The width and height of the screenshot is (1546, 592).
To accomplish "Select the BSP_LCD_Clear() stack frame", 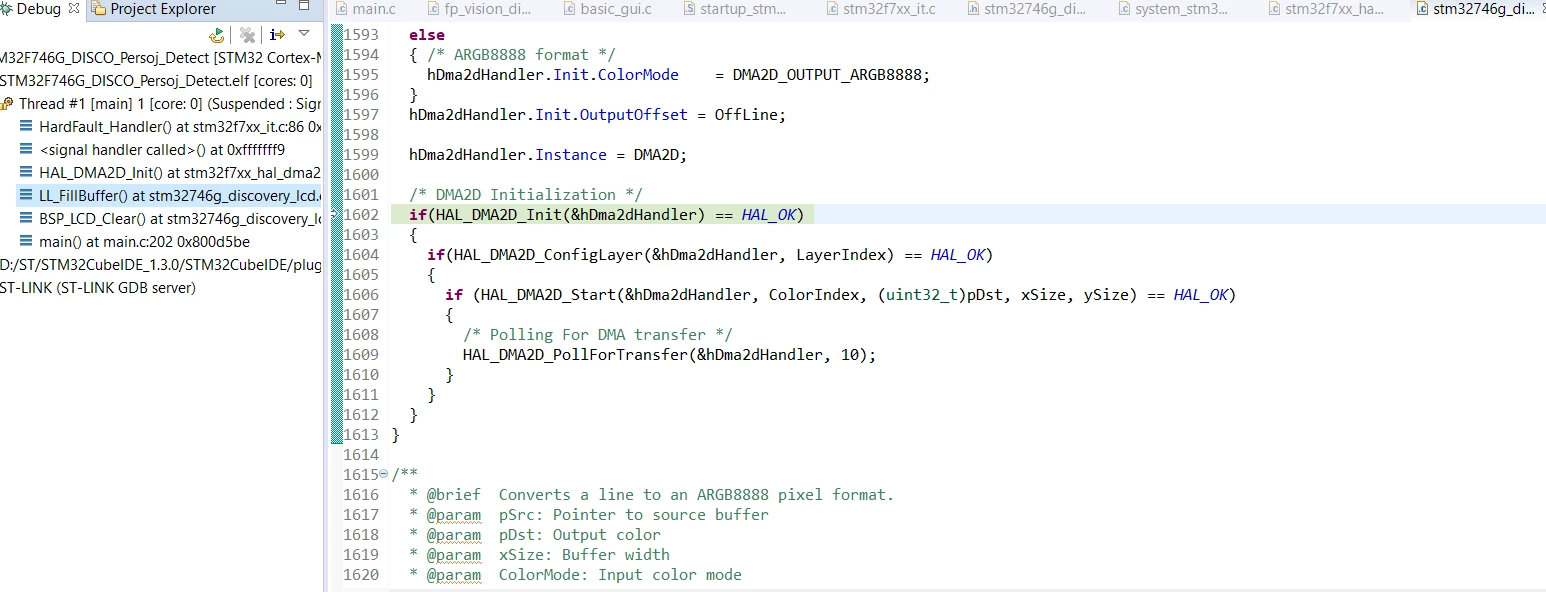I will pos(170,219).
